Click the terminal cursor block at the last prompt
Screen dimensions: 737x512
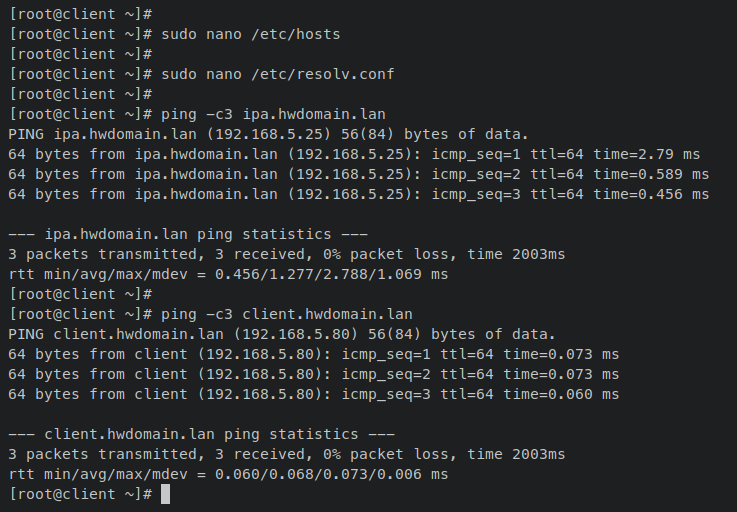165,494
